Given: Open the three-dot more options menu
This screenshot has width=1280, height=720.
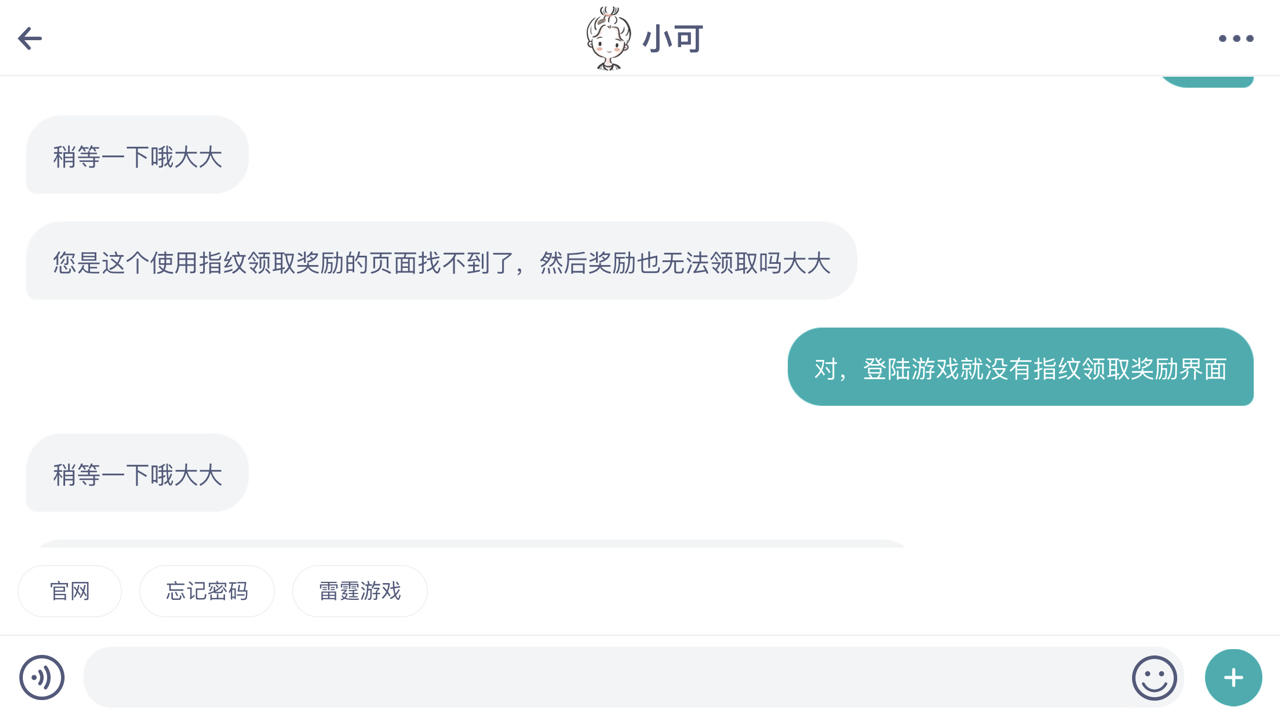Looking at the screenshot, I should [x=1236, y=38].
